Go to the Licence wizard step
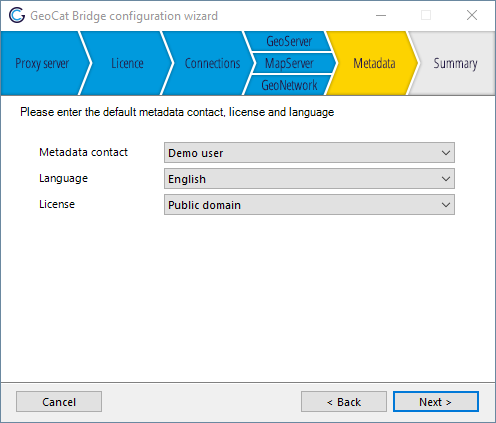Image resolution: width=496 pixels, height=423 pixels. coord(127,63)
